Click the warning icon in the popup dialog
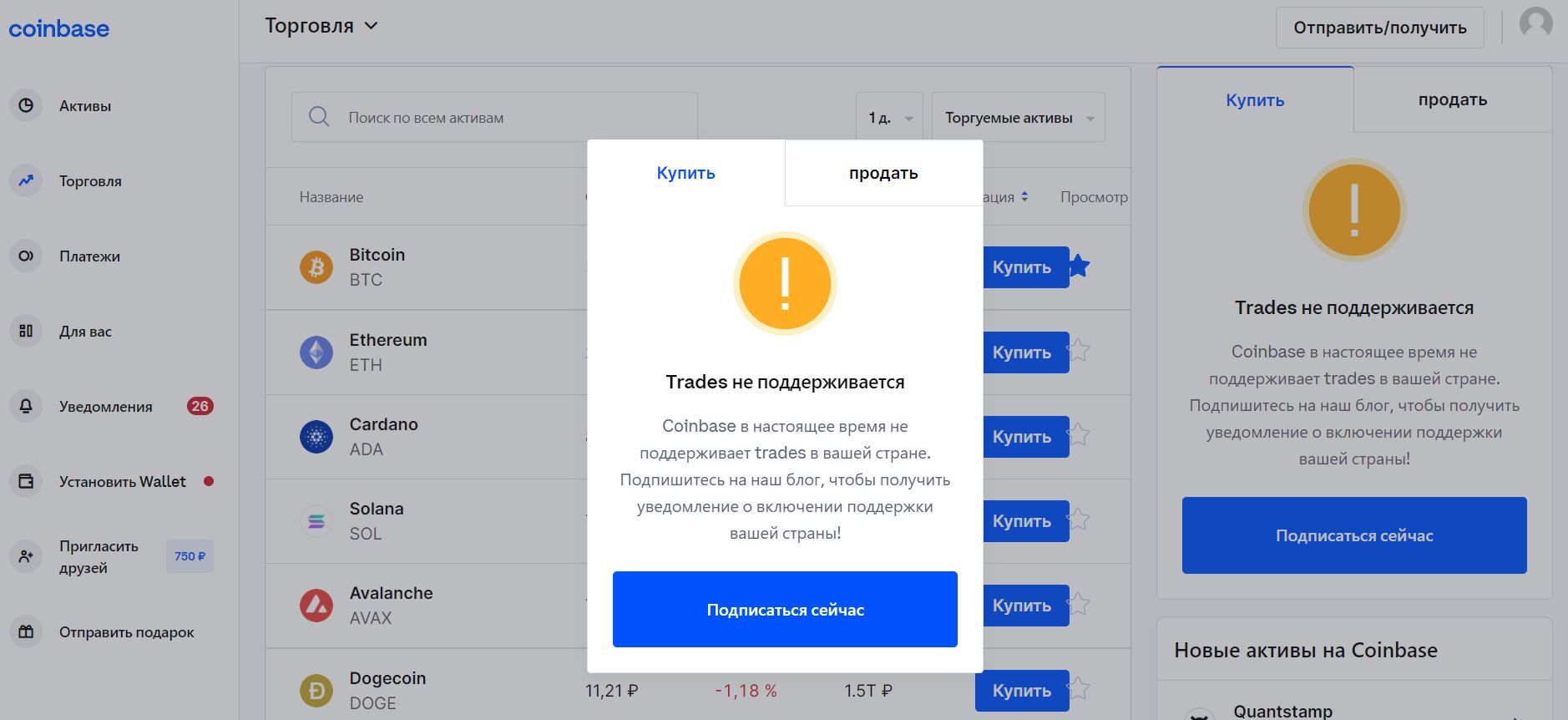This screenshot has width=1568, height=720. point(785,283)
